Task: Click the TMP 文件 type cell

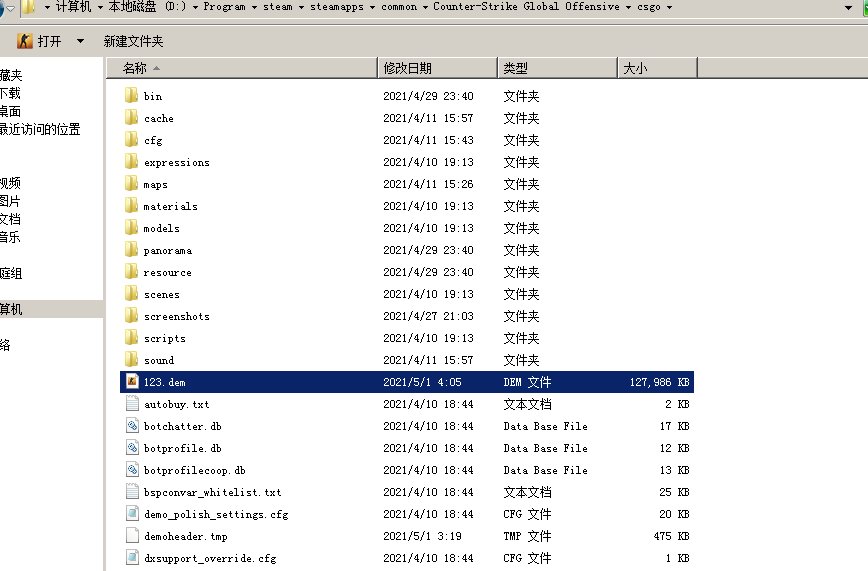Action: [527, 536]
